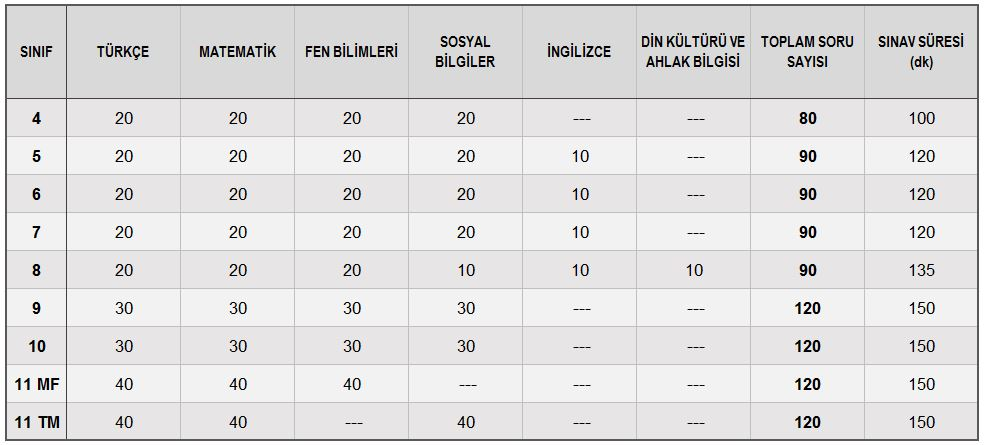Select Din Kültürü value 10 in grade 8

(693, 271)
